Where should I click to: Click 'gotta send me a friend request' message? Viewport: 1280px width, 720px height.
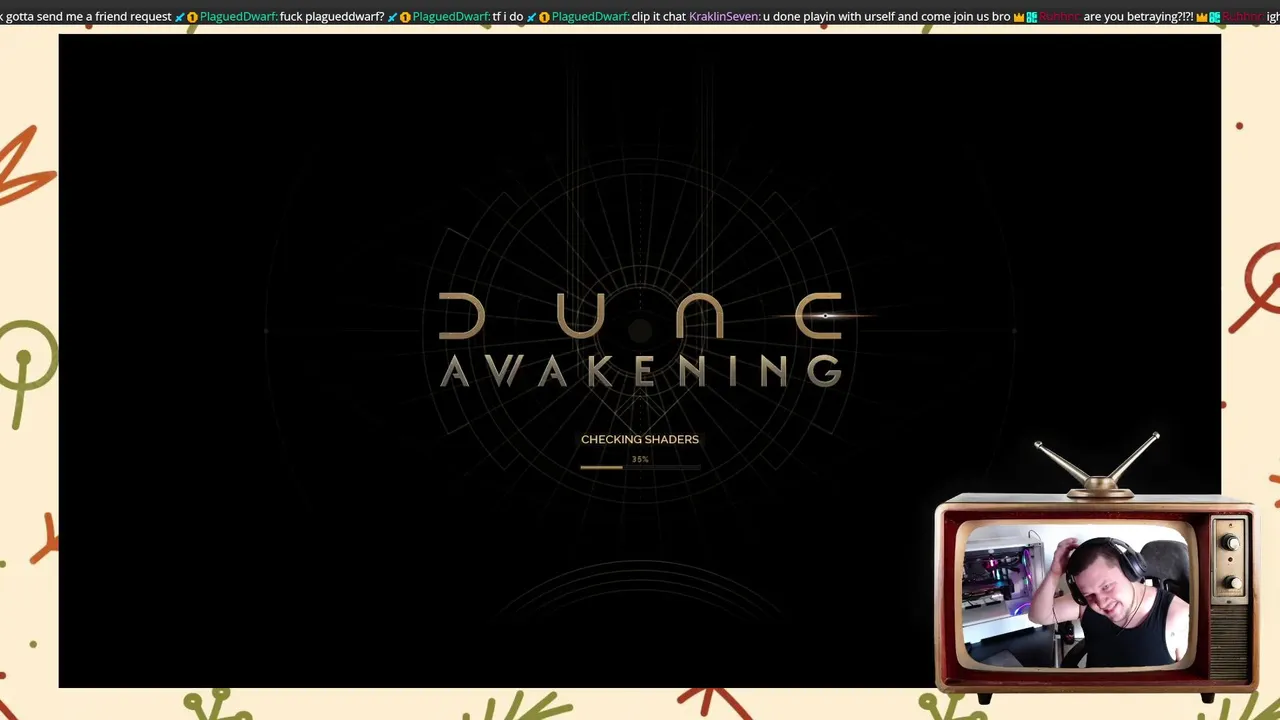(88, 17)
